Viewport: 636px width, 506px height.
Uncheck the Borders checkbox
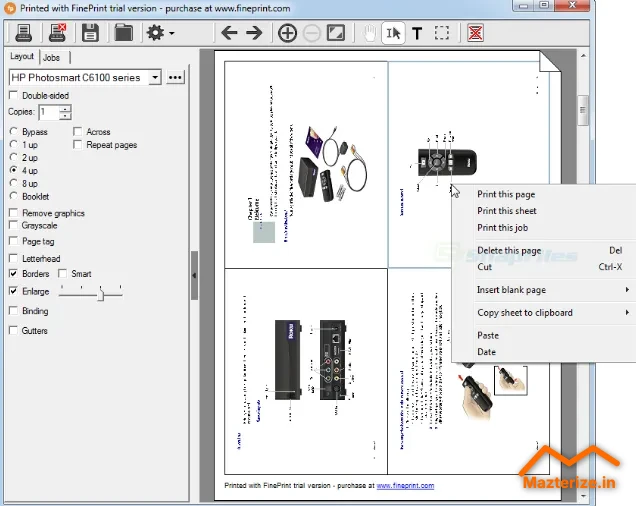pyautogui.click(x=13, y=273)
